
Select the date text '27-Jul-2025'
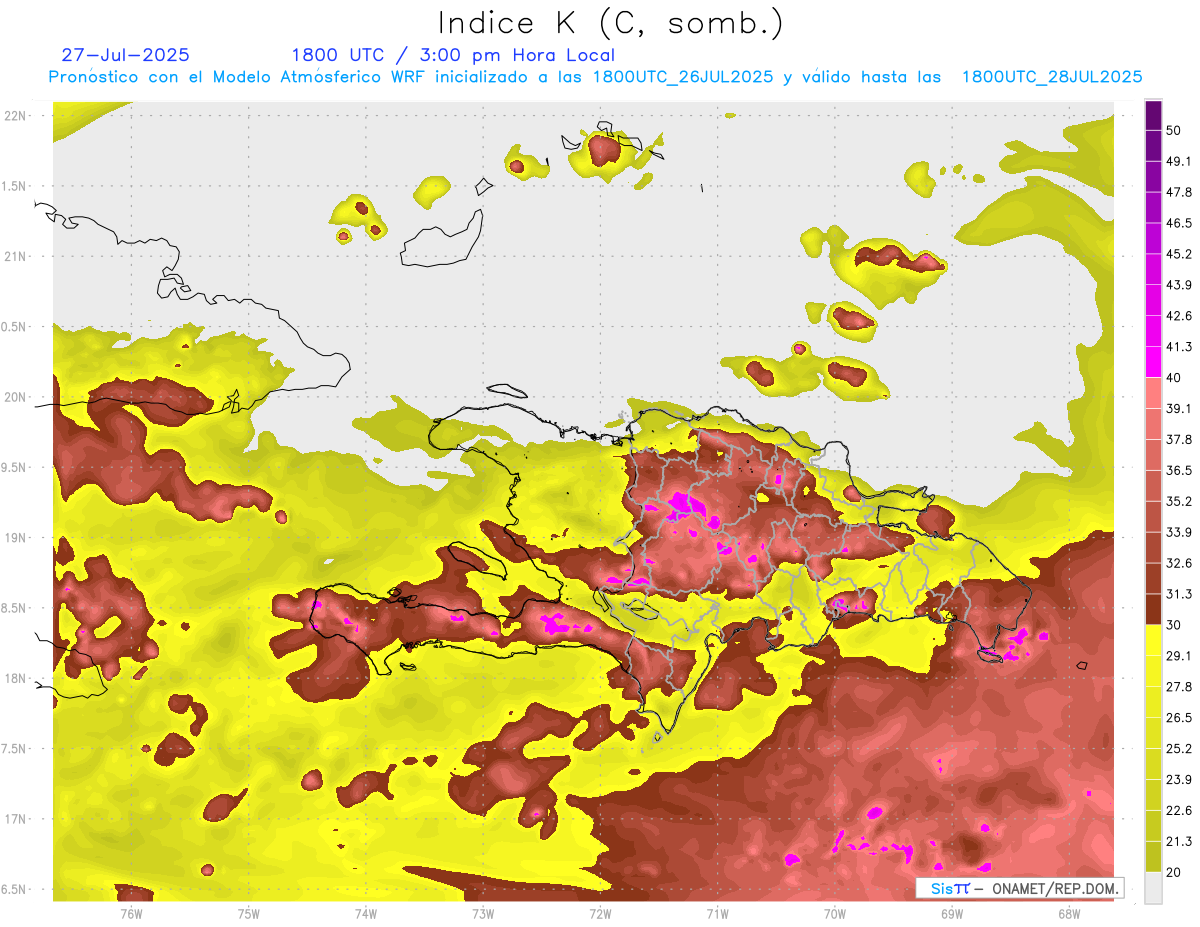click(x=125, y=55)
